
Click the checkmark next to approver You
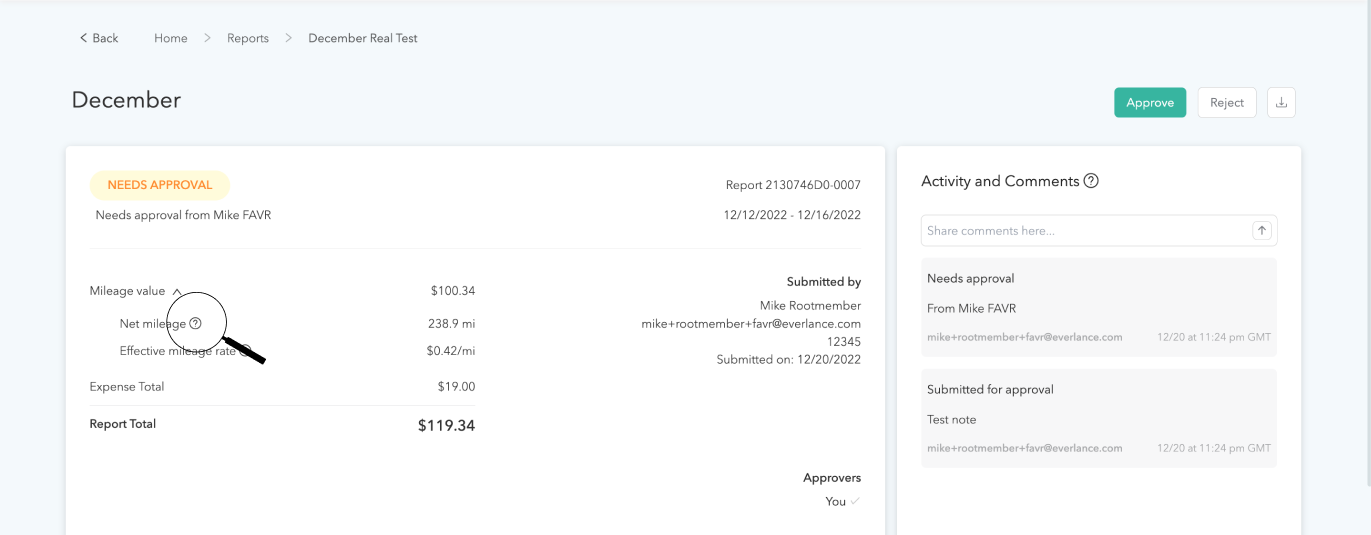pyautogui.click(x=855, y=501)
